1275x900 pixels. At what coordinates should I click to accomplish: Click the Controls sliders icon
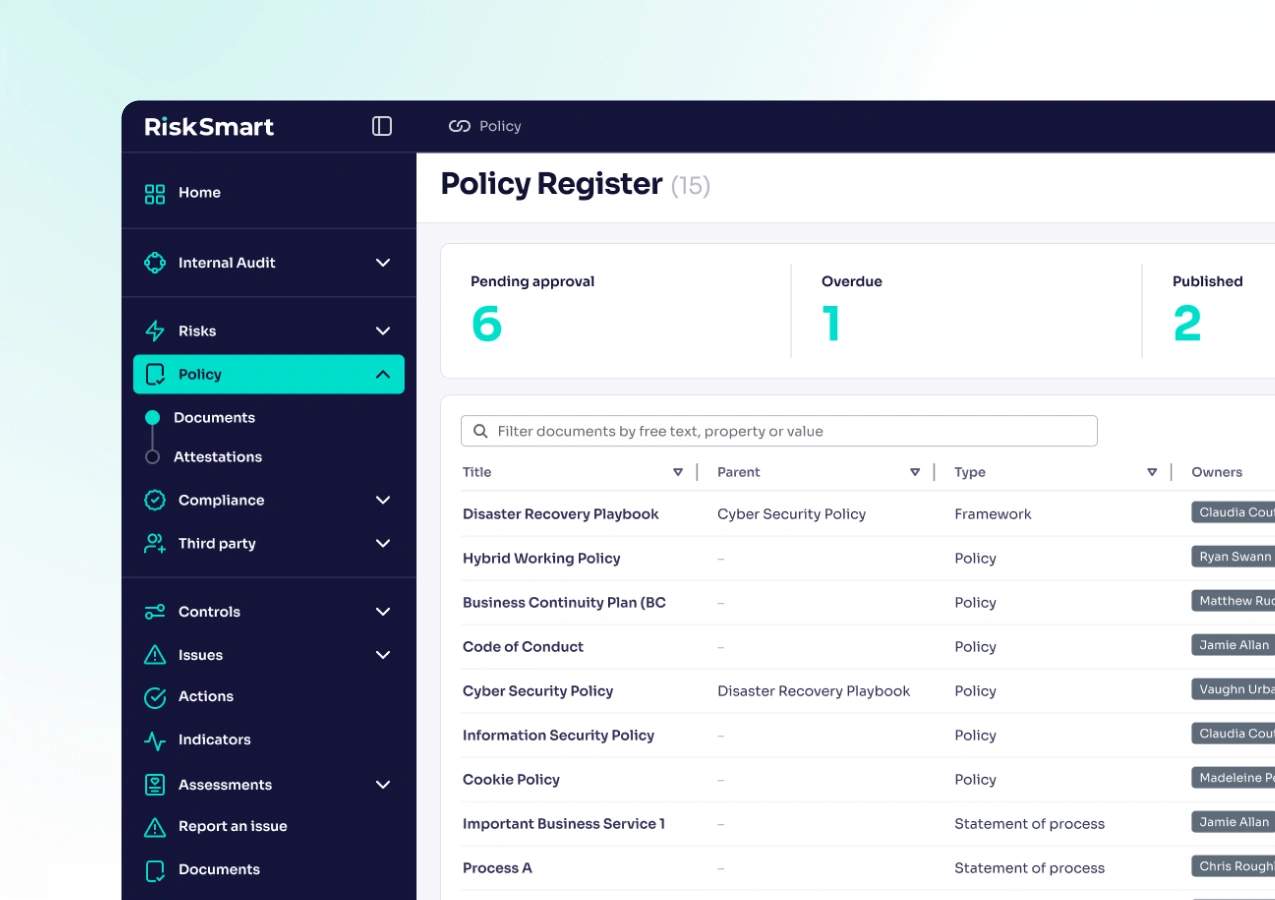pyautogui.click(x=155, y=612)
